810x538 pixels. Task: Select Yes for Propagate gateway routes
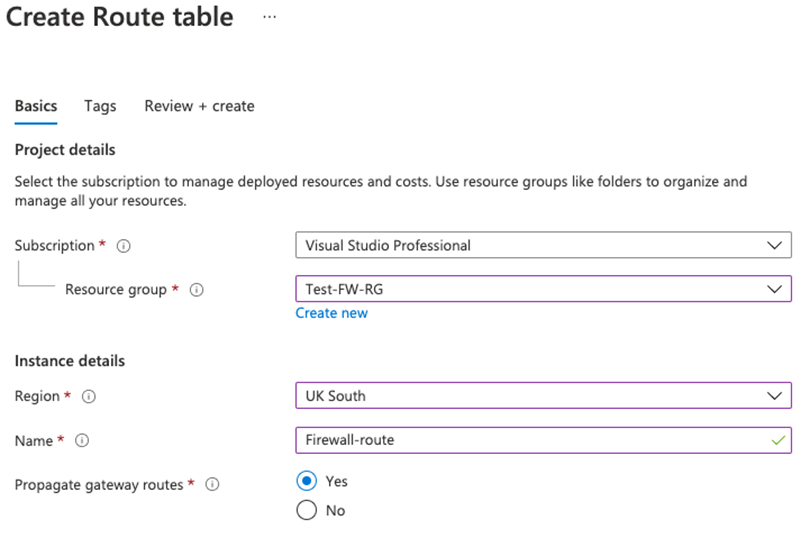coord(307,481)
